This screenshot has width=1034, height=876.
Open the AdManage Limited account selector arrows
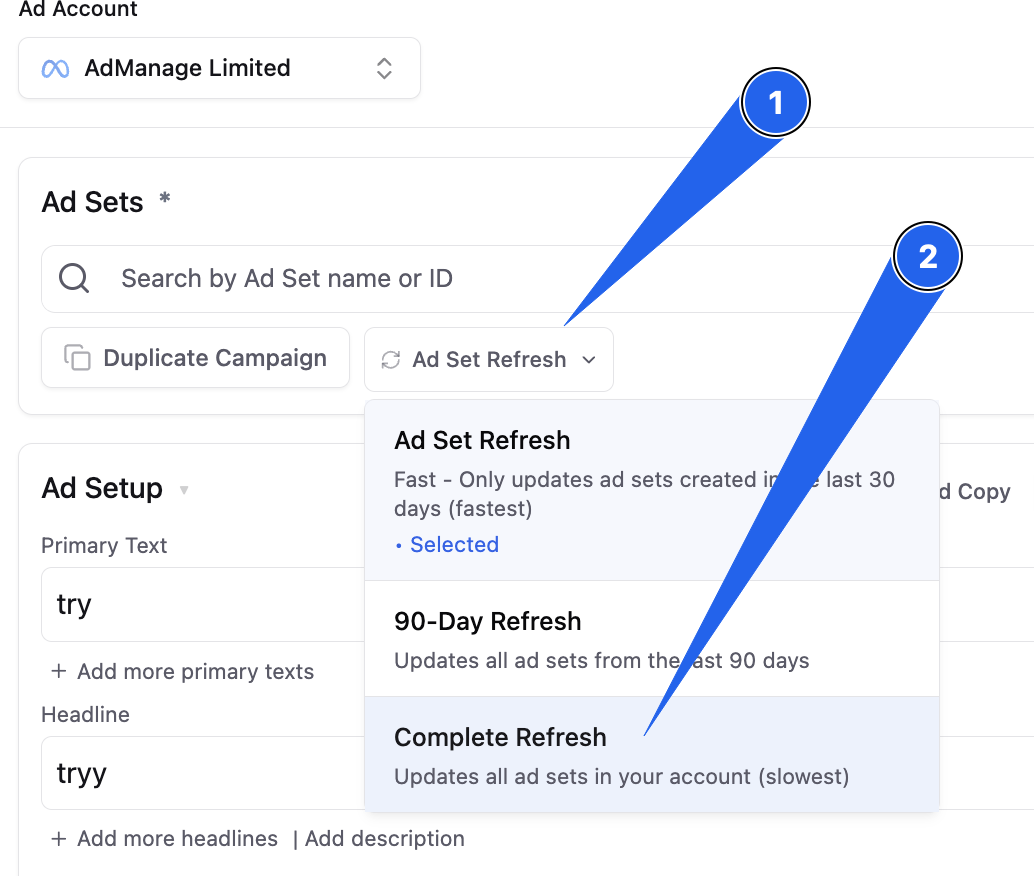(384, 69)
